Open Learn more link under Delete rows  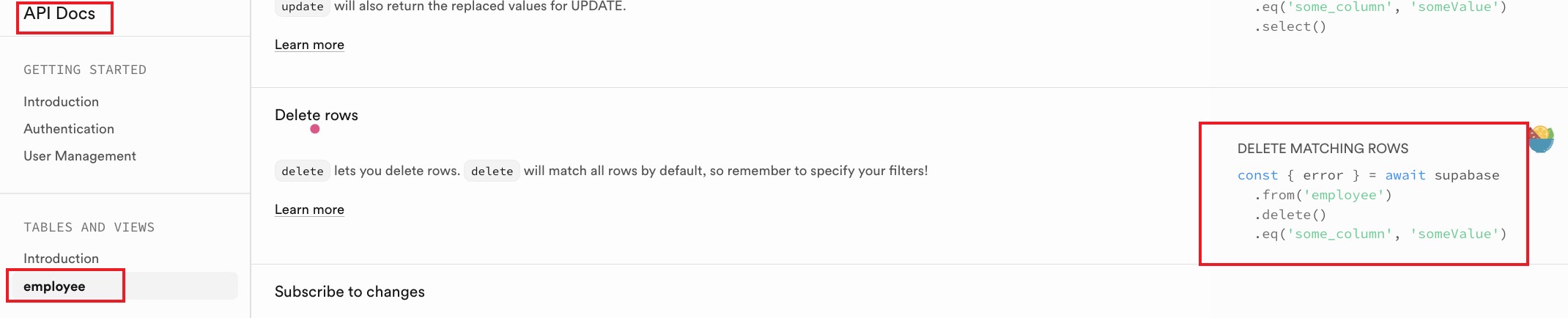309,210
